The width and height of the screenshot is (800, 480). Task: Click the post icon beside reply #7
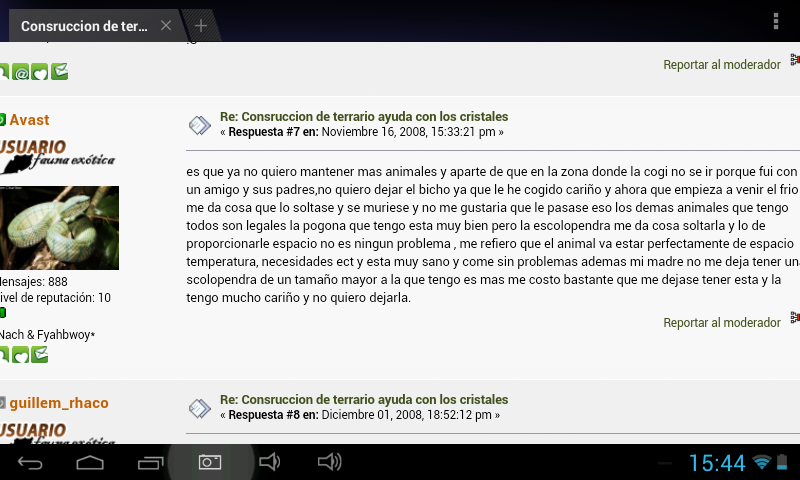[199, 125]
